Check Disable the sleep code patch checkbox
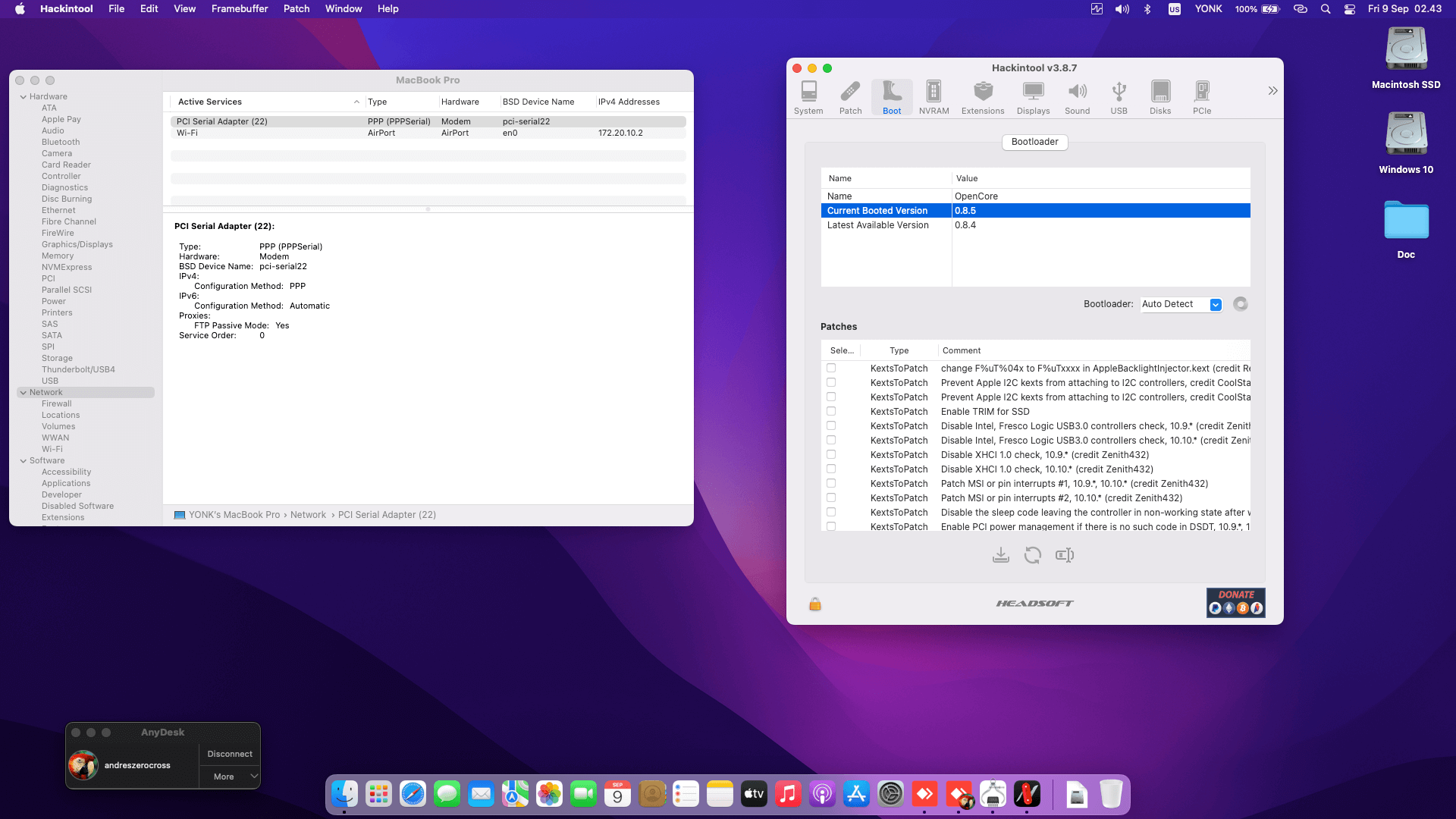1456x819 pixels. pyautogui.click(x=831, y=512)
